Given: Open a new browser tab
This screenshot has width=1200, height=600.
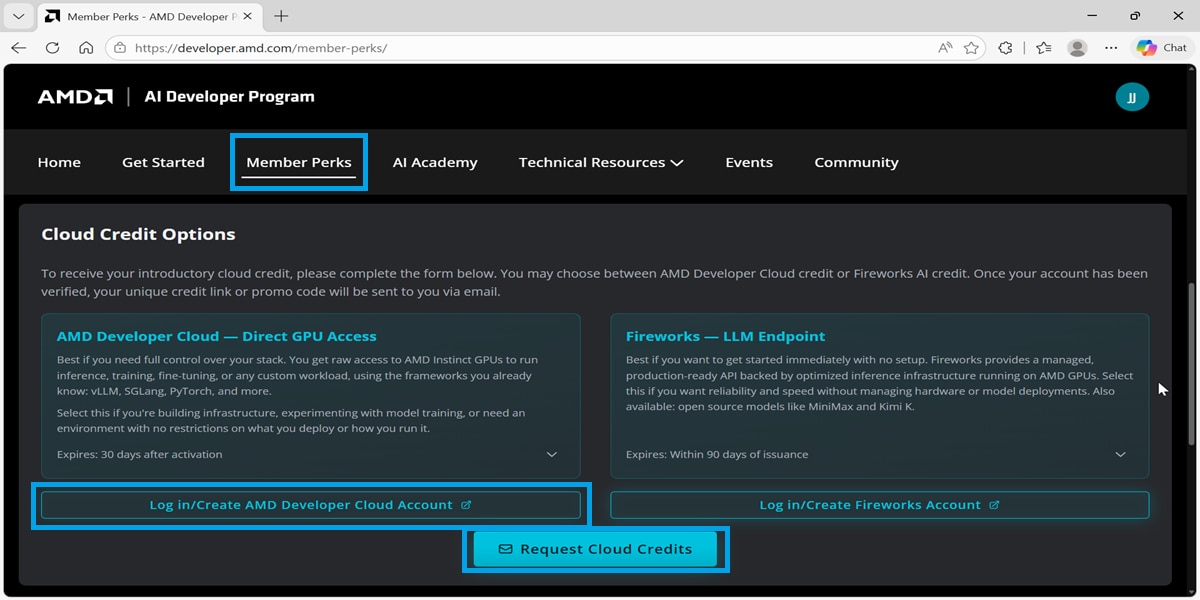Looking at the screenshot, I should point(281,16).
